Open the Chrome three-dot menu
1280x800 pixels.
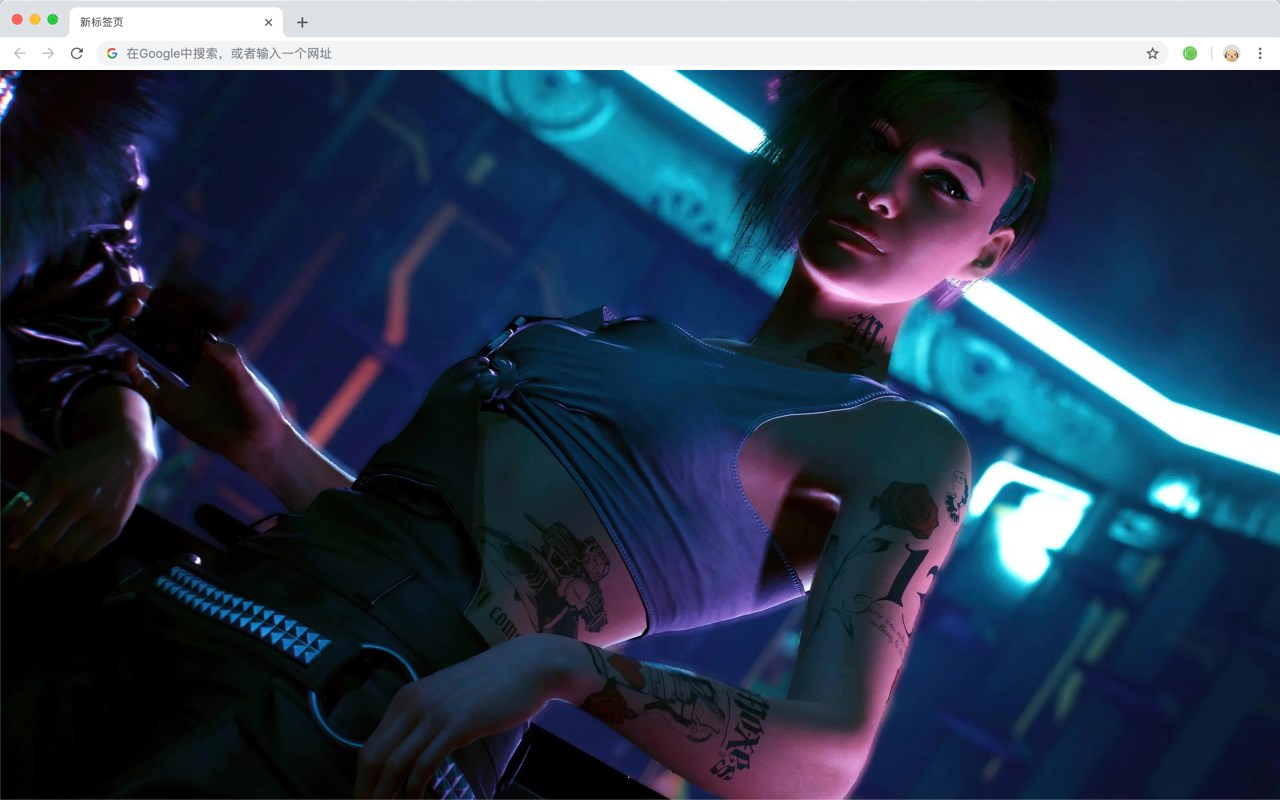point(1260,53)
